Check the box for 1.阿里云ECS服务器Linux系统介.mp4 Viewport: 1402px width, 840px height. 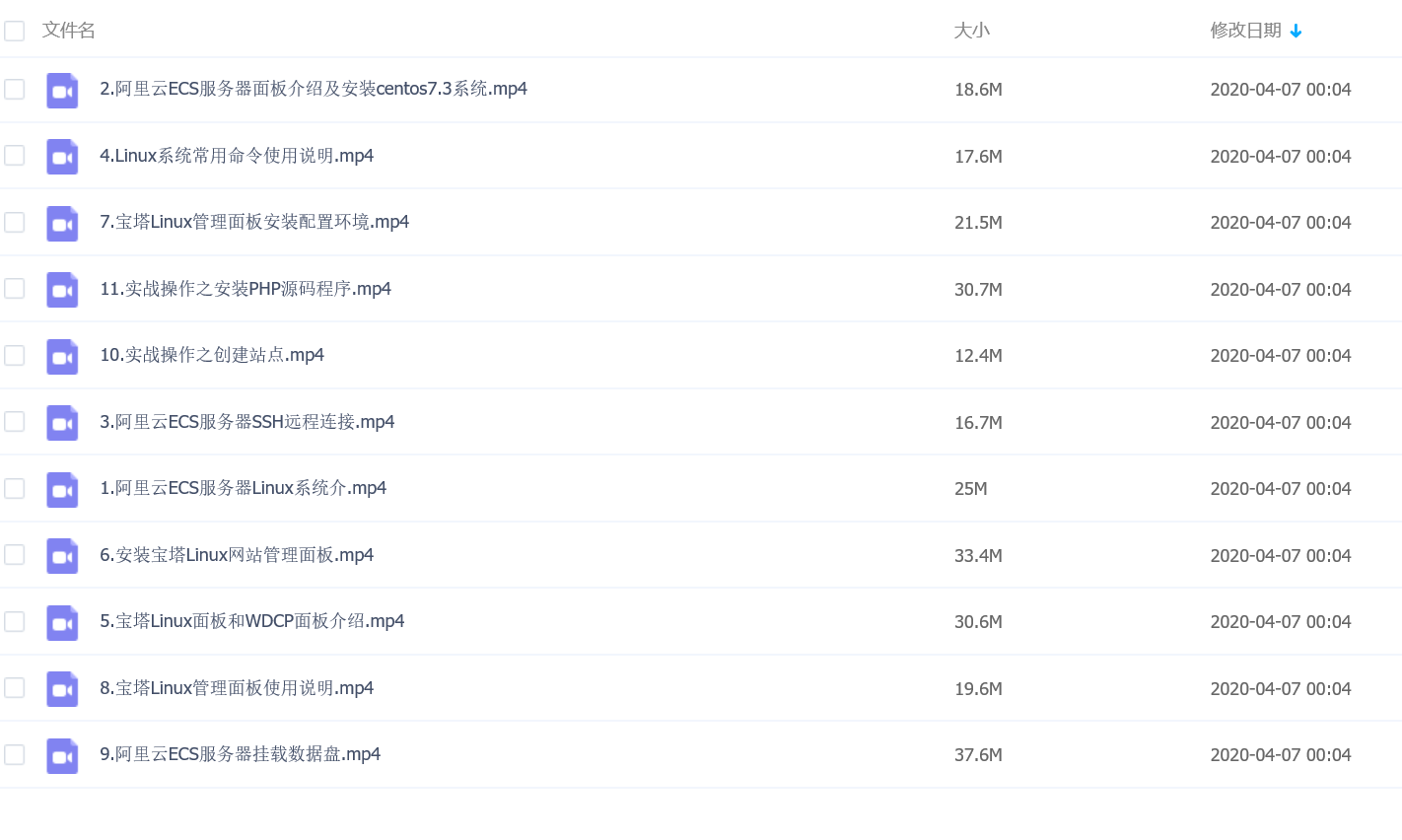tap(15, 489)
